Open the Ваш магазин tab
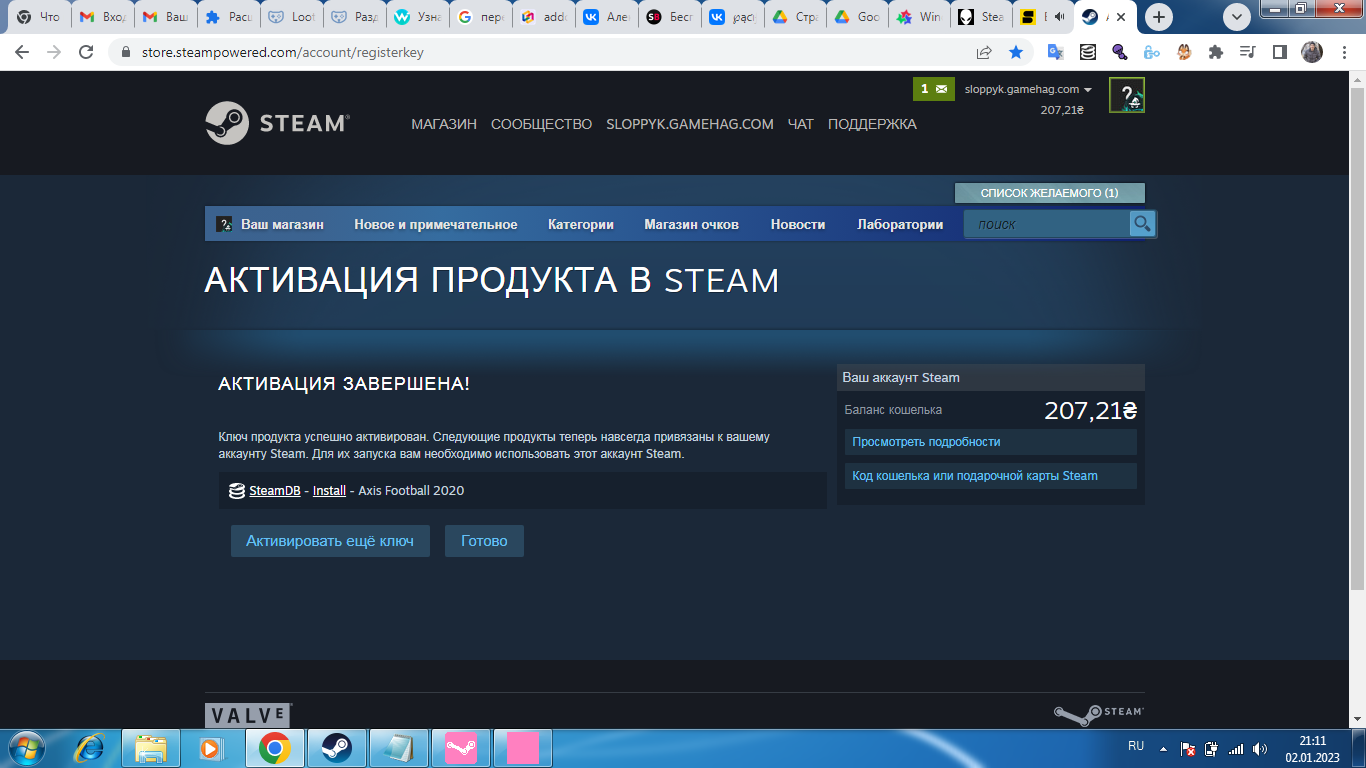The height and width of the screenshot is (768, 1366). 271,224
